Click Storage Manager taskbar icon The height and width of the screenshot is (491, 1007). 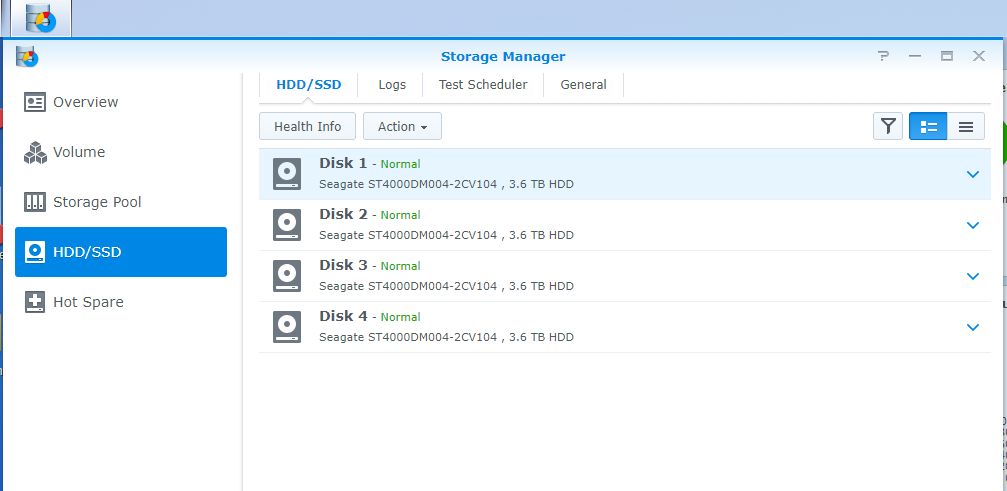[x=41, y=18]
